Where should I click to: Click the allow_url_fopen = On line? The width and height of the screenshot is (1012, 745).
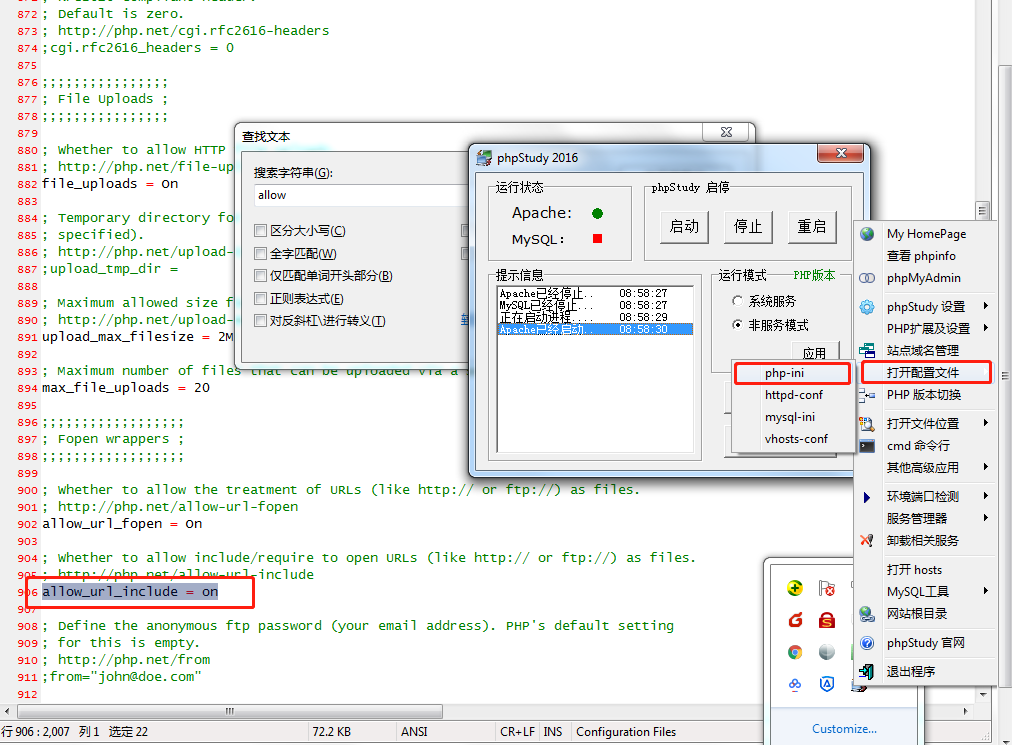coord(122,524)
